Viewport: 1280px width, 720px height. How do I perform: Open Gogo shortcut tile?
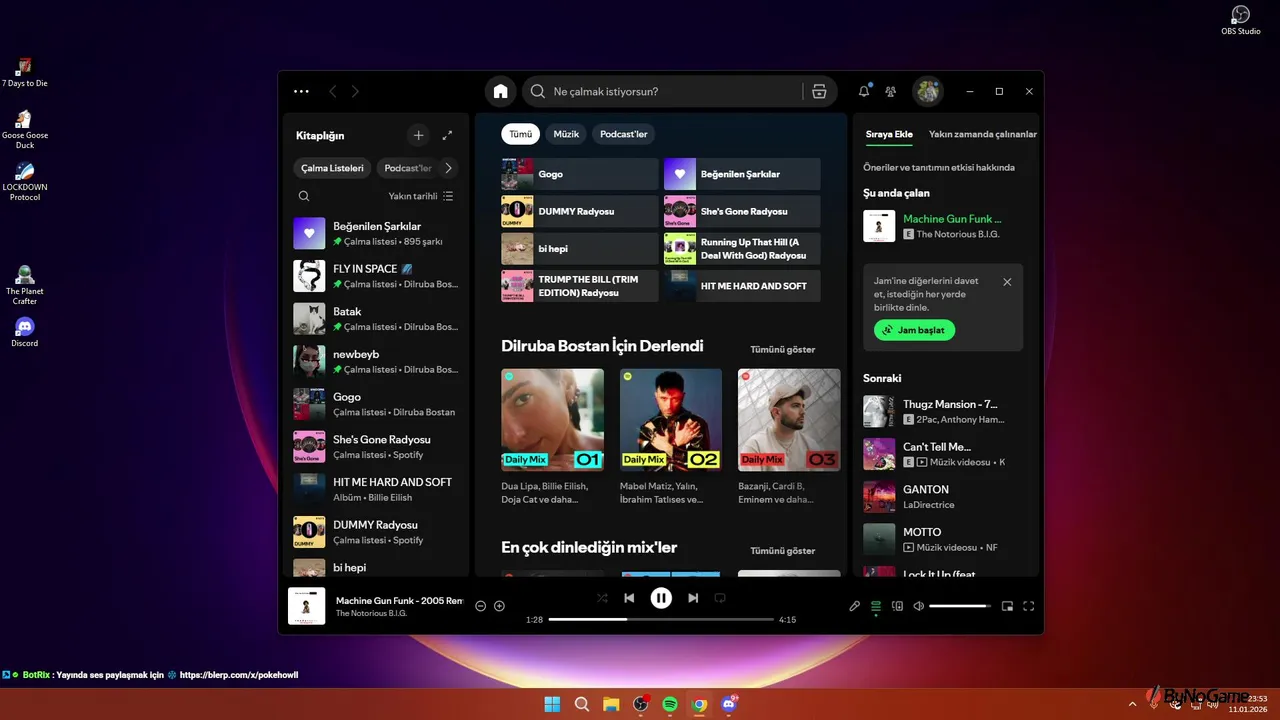pos(580,174)
